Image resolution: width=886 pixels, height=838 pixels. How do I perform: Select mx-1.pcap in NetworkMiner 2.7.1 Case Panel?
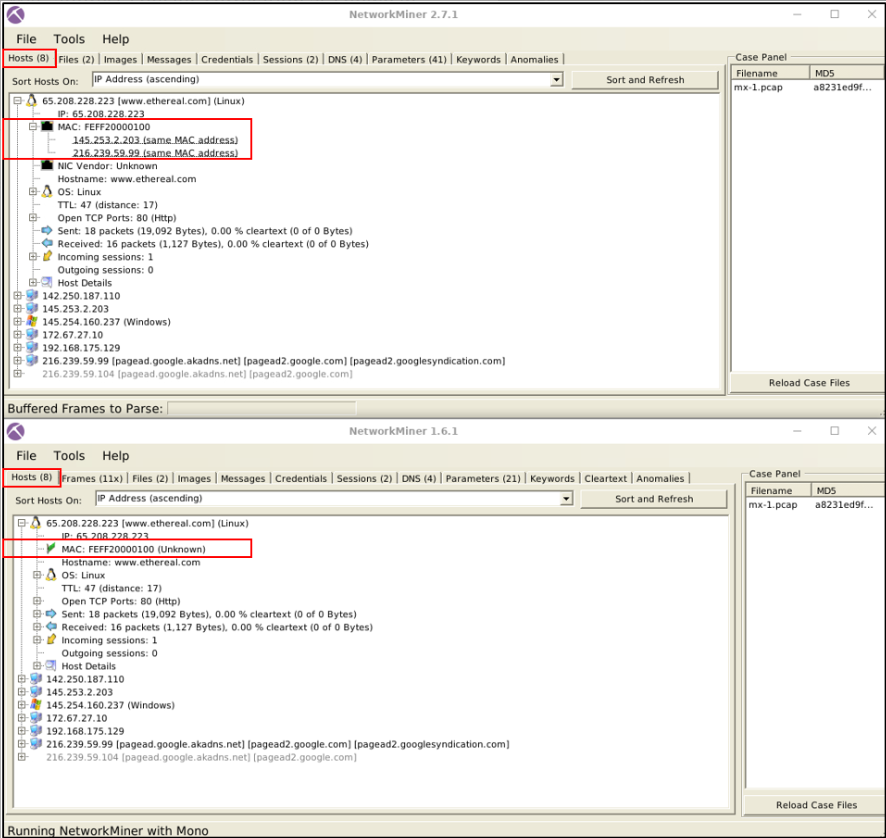[x=758, y=87]
